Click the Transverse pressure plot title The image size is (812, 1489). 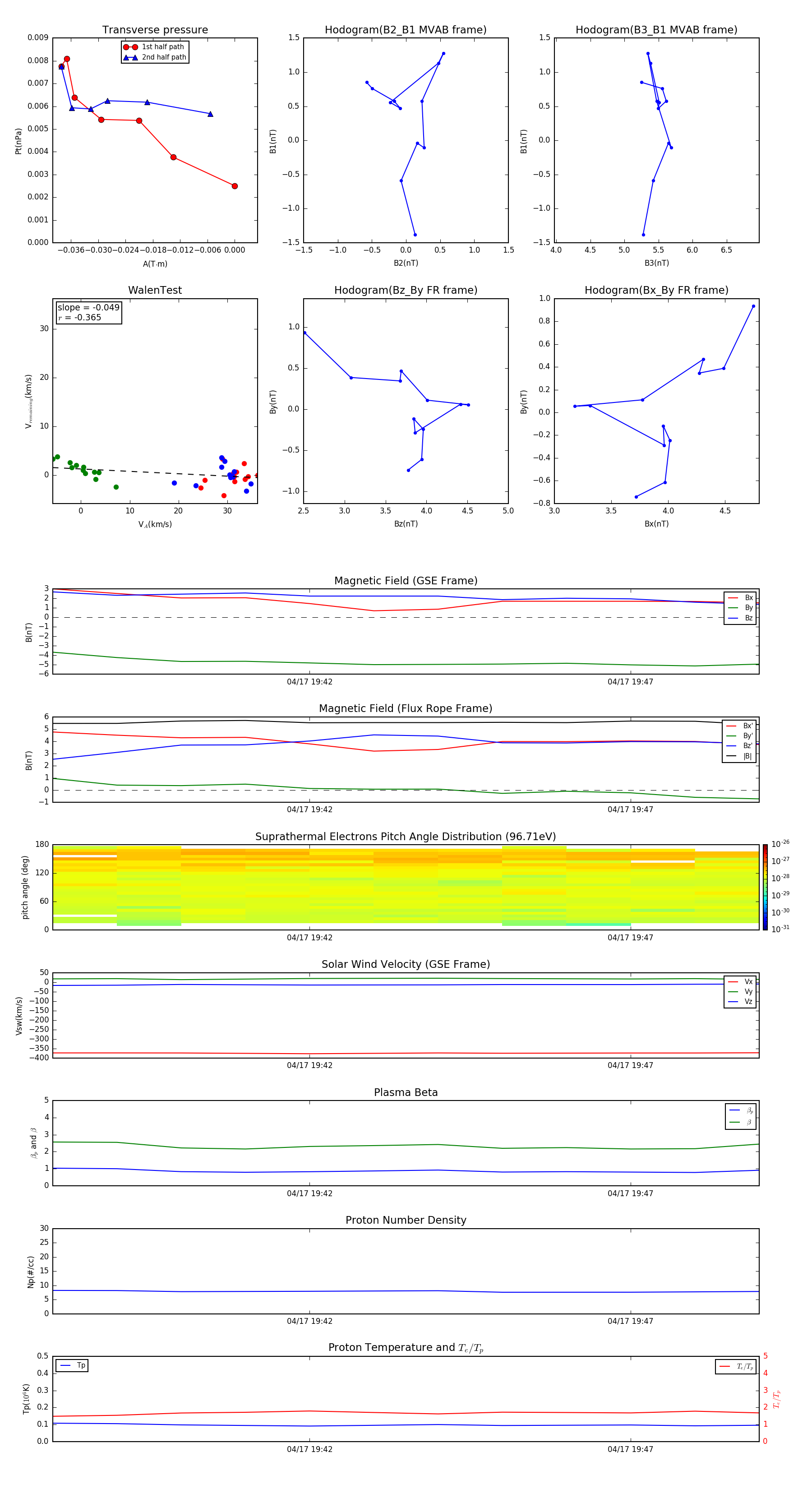click(155, 30)
